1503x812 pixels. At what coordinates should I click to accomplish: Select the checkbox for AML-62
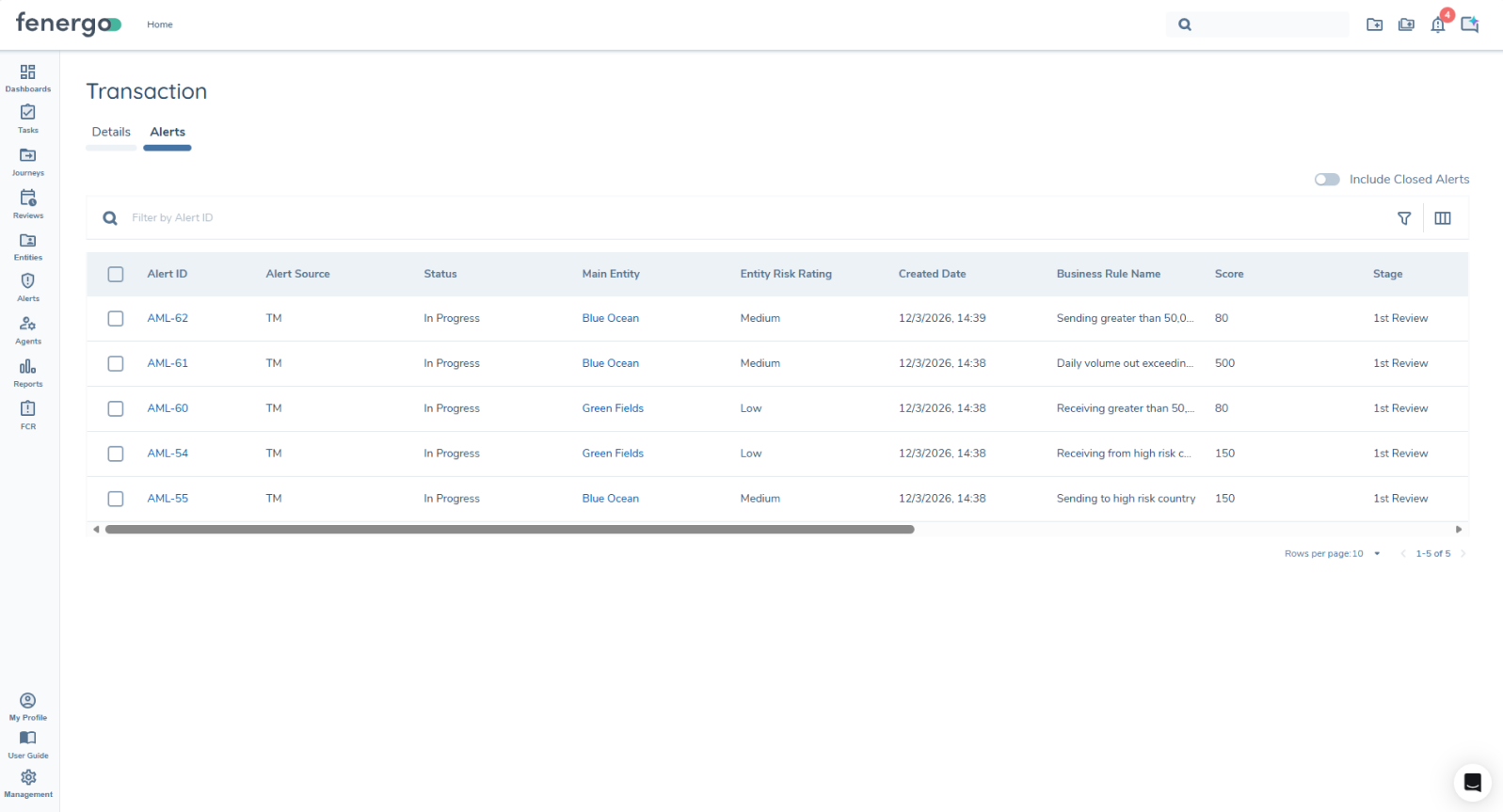116,319
